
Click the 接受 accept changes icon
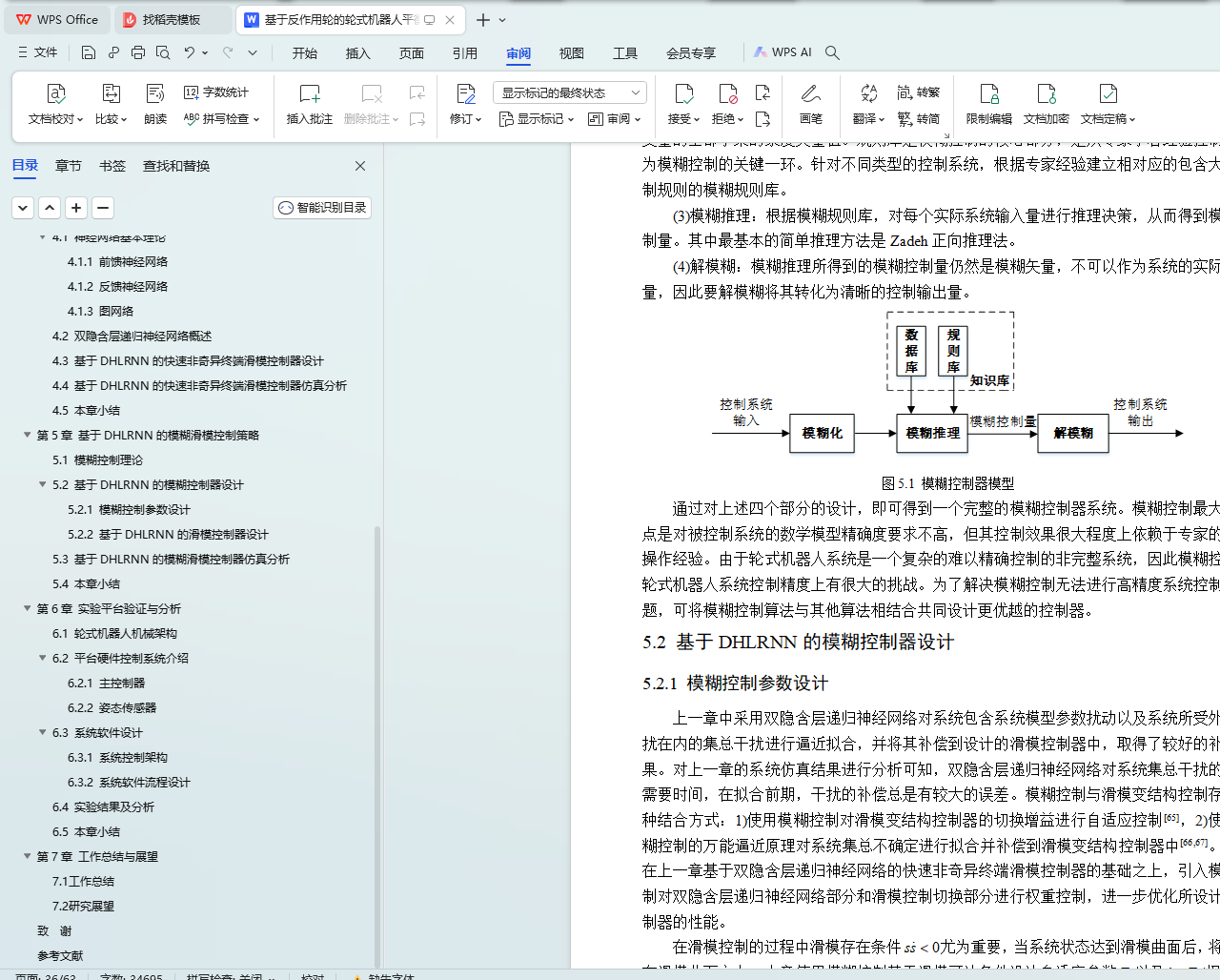tap(683, 93)
